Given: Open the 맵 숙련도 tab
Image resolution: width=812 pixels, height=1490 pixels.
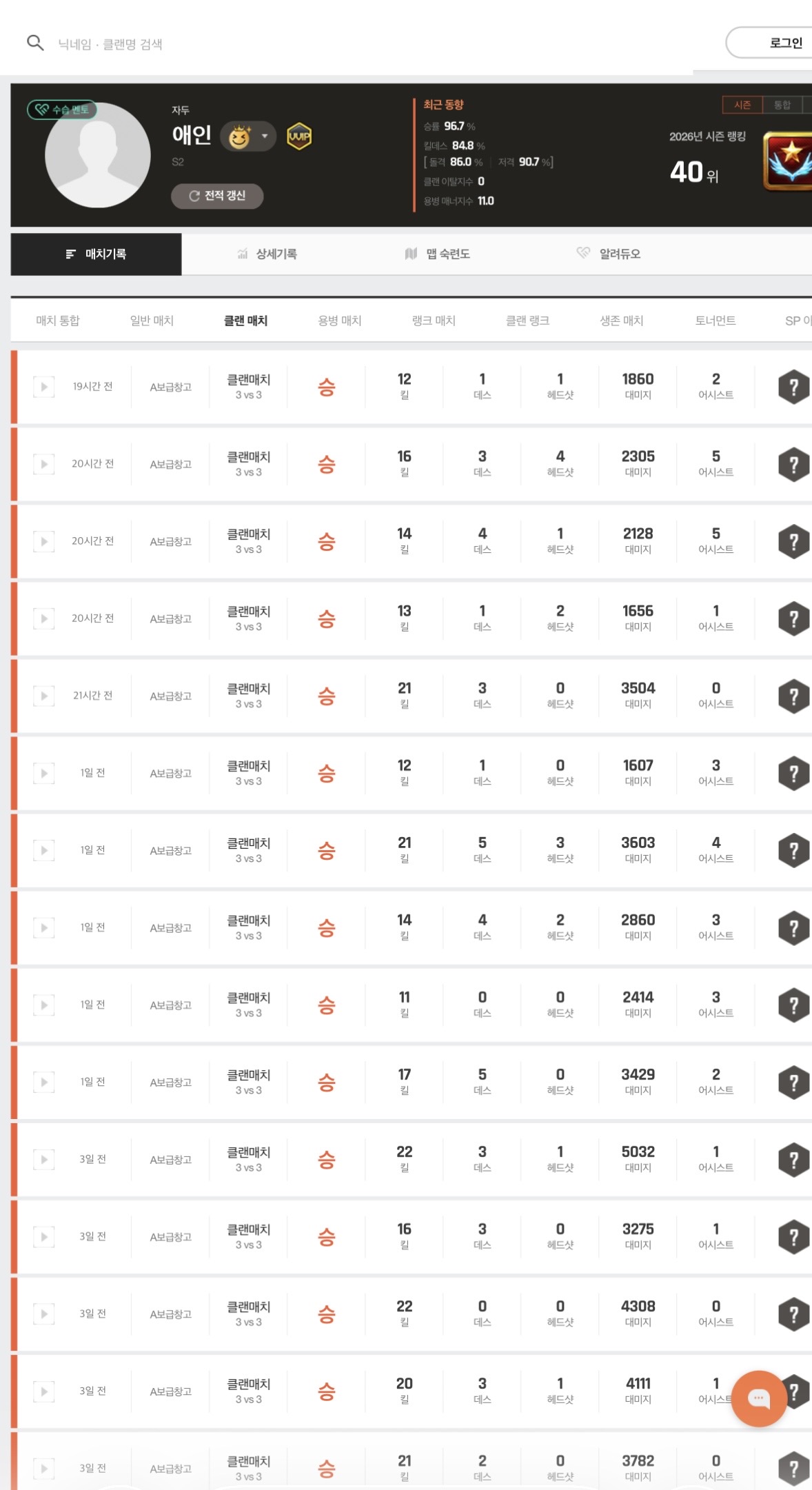Looking at the screenshot, I should (438, 254).
